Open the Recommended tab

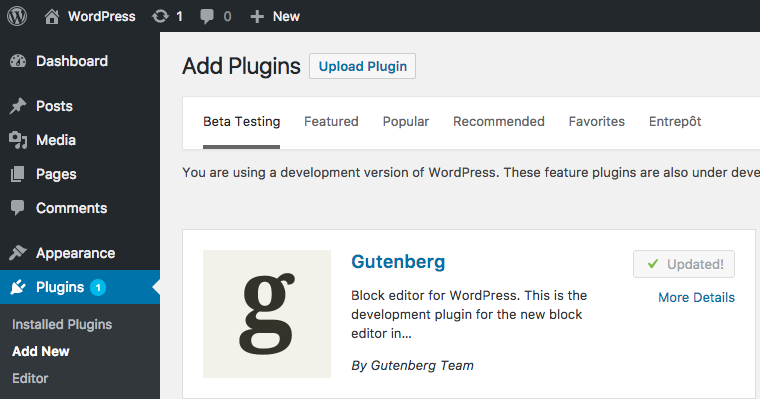click(499, 121)
